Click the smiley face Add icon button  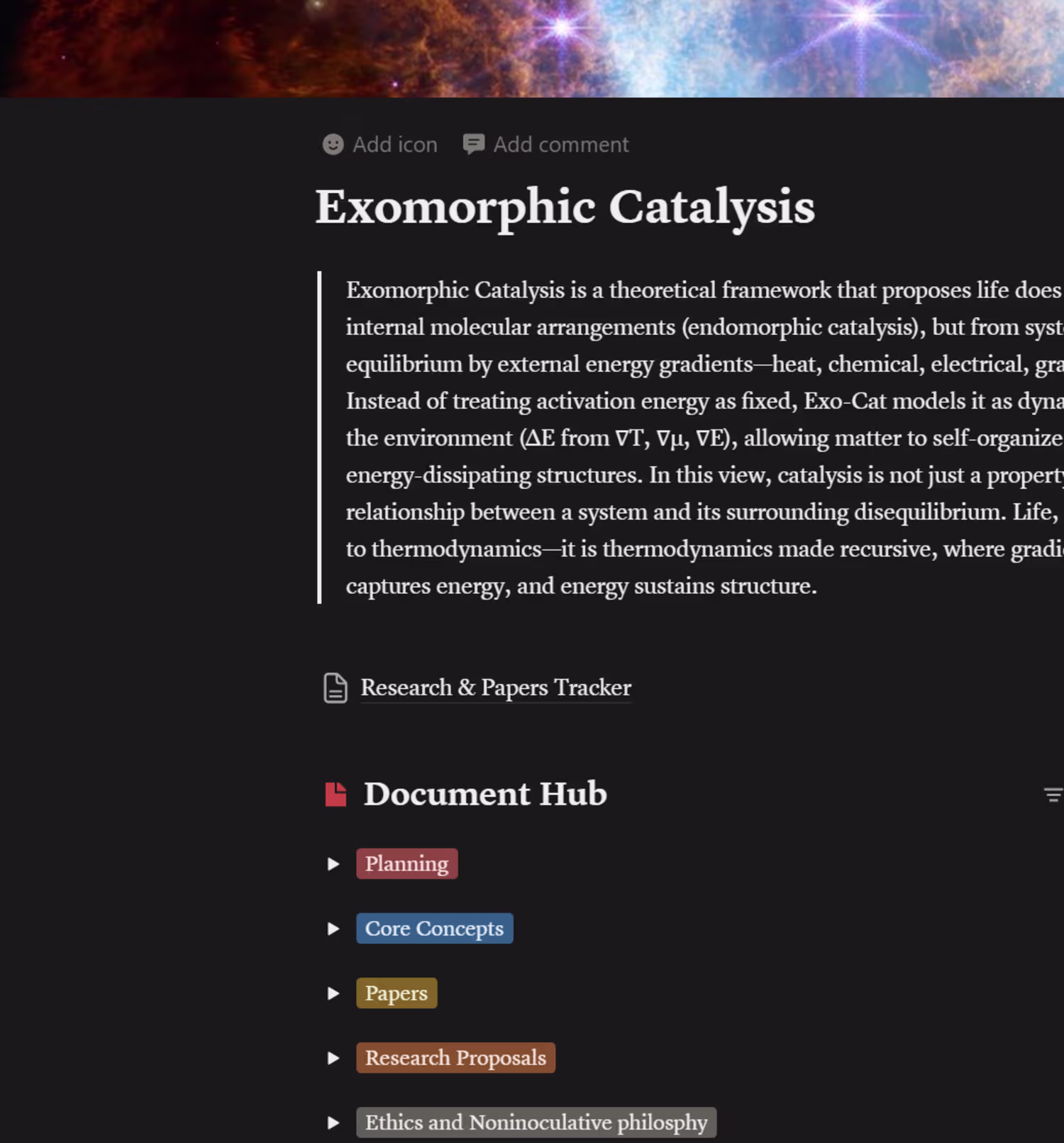pos(333,145)
